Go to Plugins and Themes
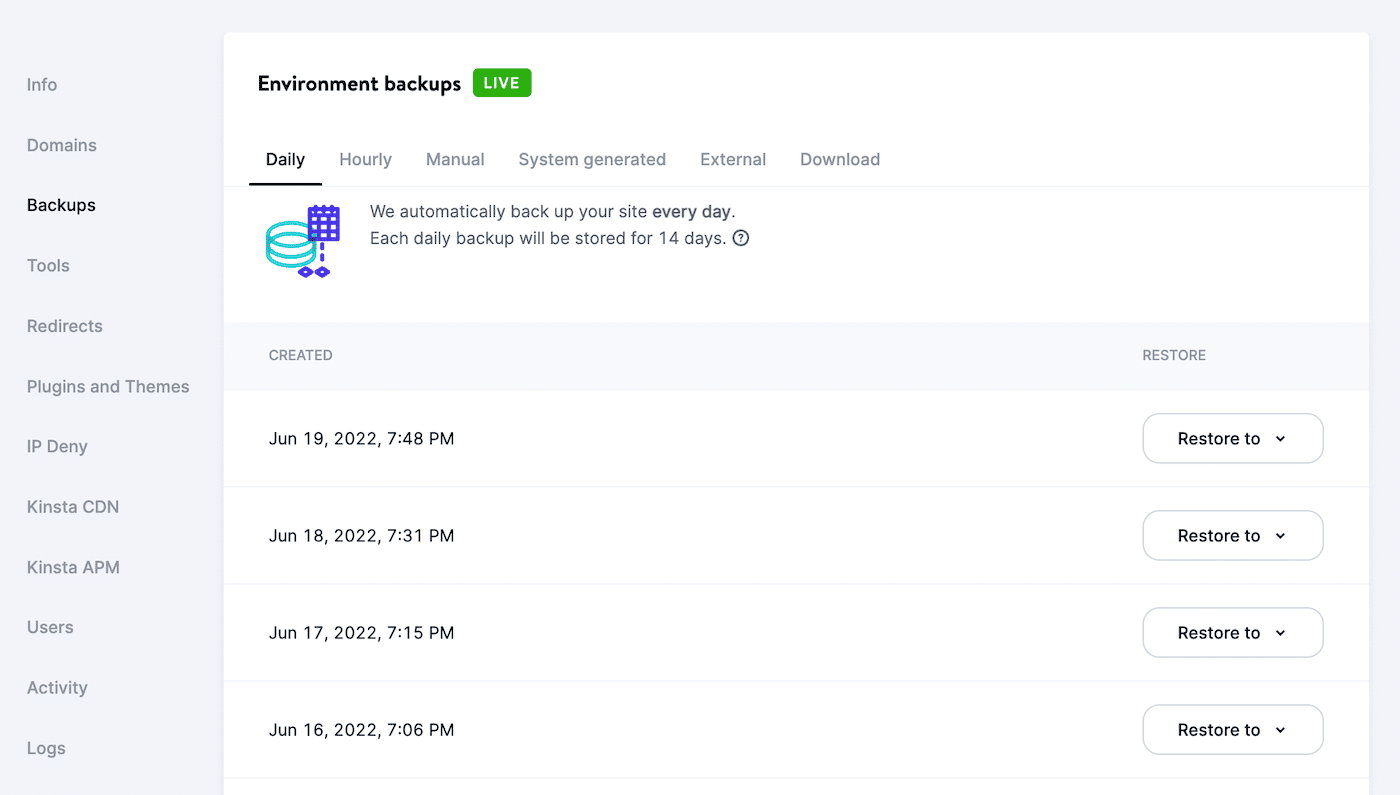 [x=108, y=386]
